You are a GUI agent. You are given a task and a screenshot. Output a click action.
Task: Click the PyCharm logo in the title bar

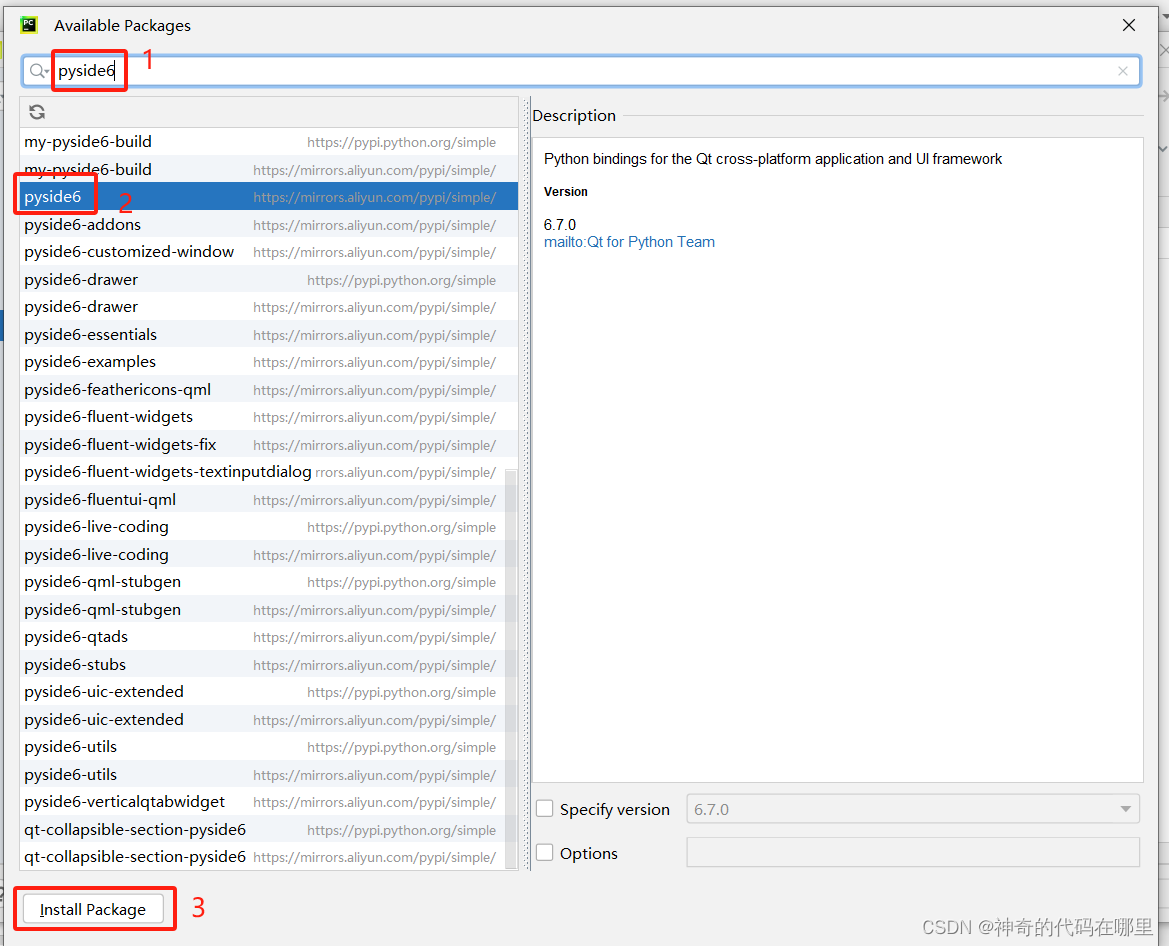[x=27, y=24]
